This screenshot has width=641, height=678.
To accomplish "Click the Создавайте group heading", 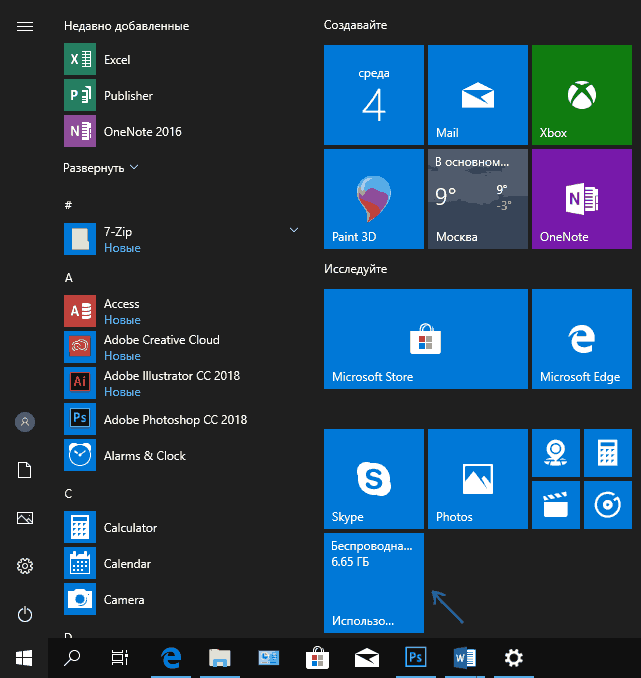I will click(x=355, y=25).
